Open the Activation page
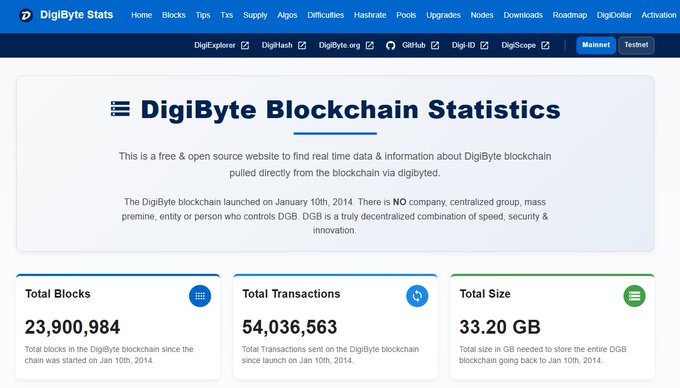Image resolution: width=680 pixels, height=388 pixels. click(659, 15)
